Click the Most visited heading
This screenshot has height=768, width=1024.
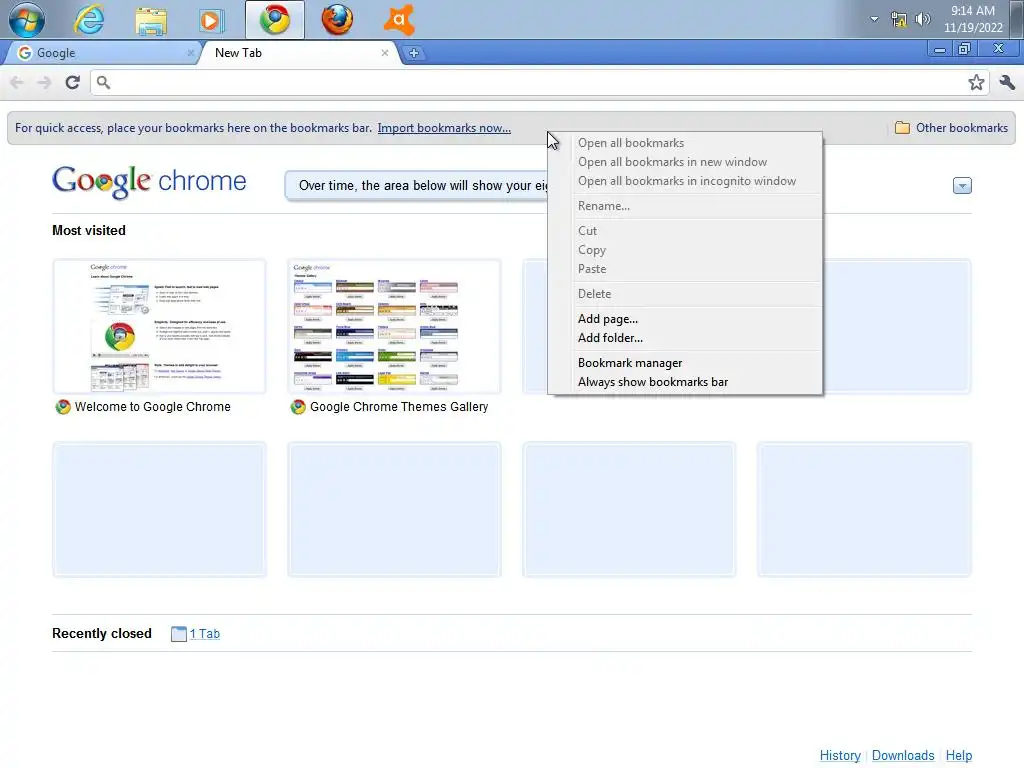[x=89, y=231]
